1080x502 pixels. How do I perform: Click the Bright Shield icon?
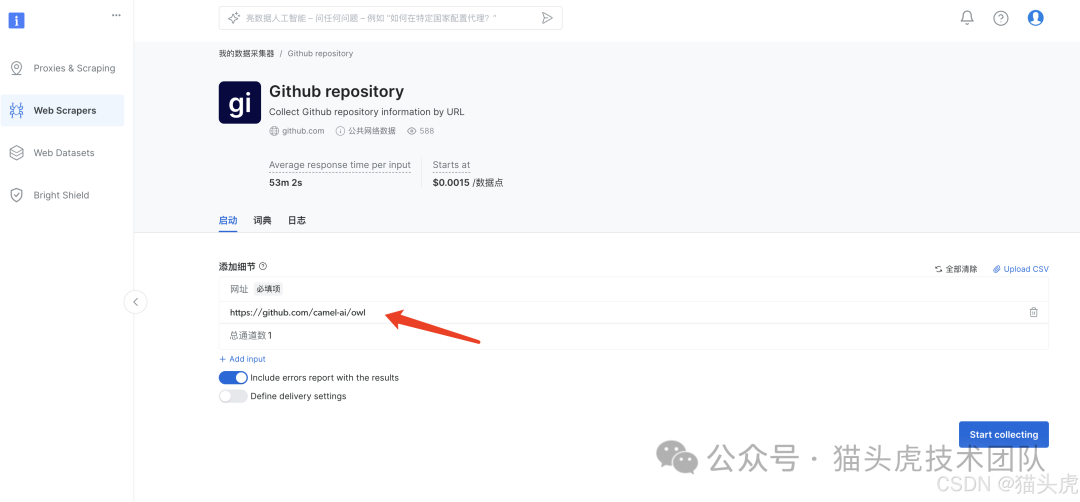(17, 195)
